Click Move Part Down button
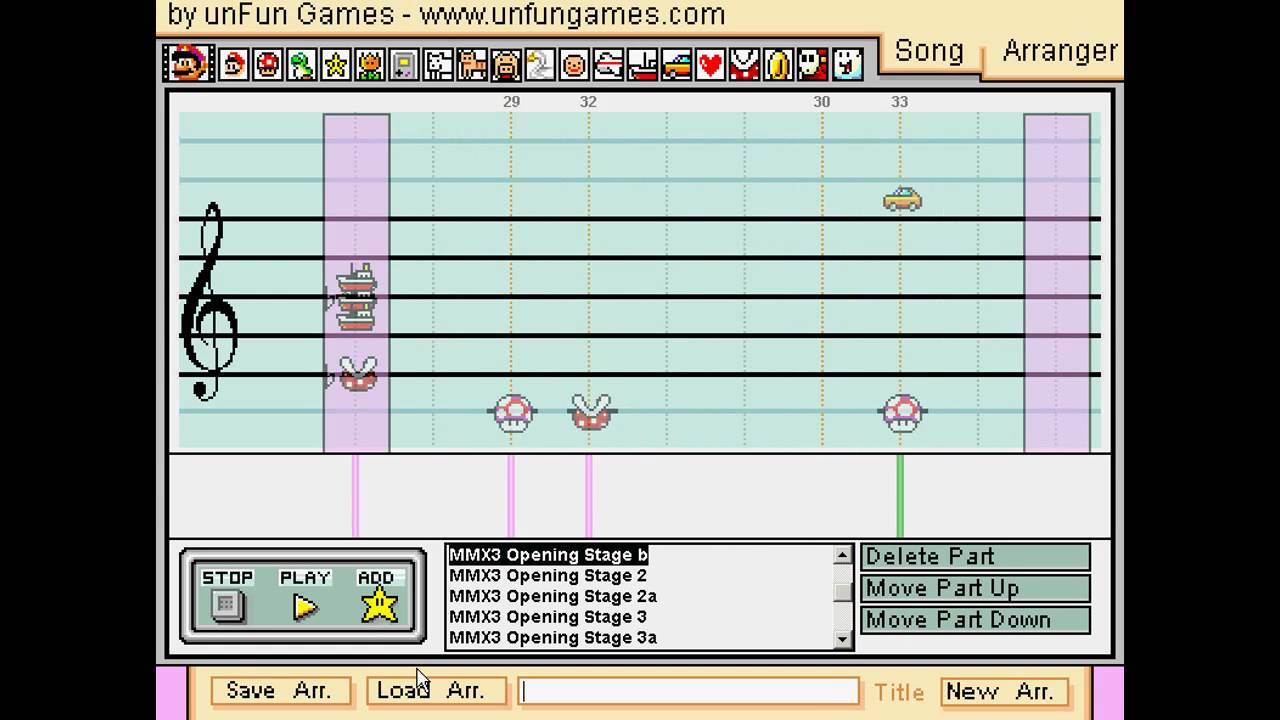This screenshot has height=720, width=1280. click(975, 620)
